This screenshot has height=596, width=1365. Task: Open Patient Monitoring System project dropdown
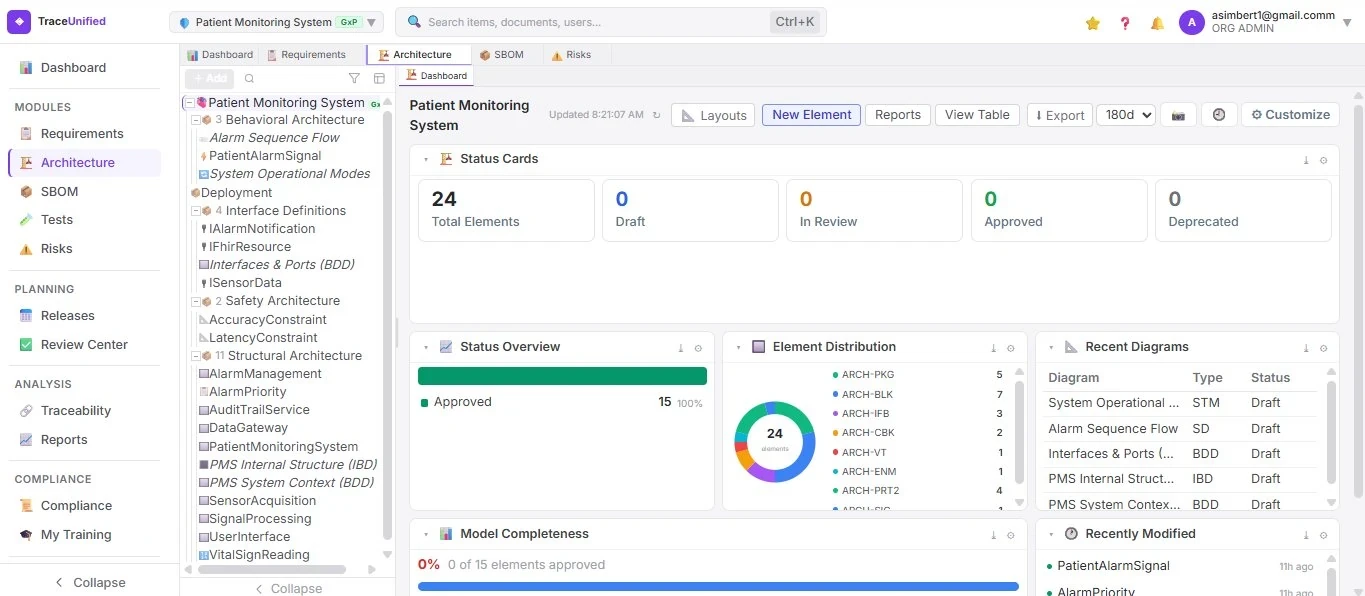click(x=276, y=22)
